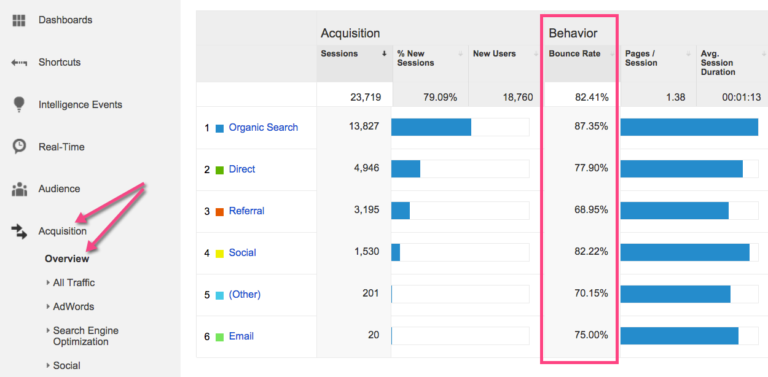The width and height of the screenshot is (768, 377).
Task: Click the total sessions value 23,719
Action: (365, 97)
